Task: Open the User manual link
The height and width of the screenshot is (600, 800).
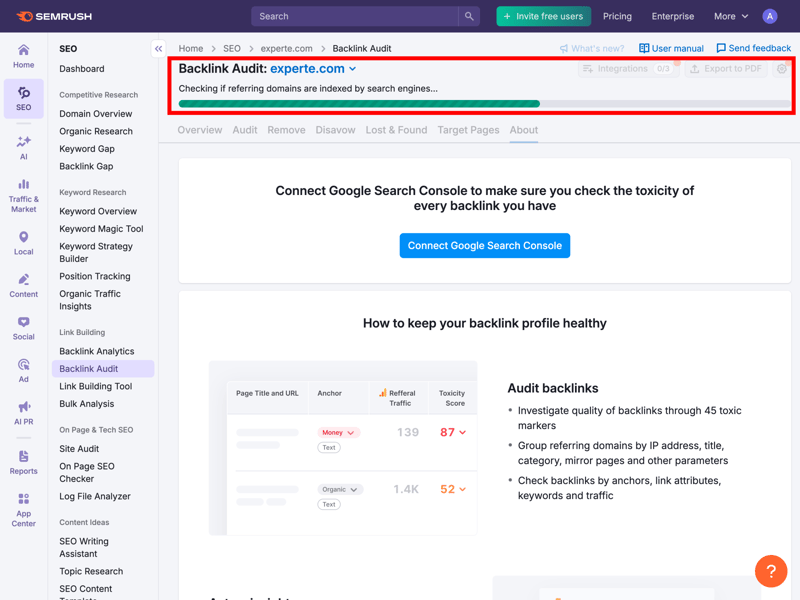Action: [x=671, y=48]
